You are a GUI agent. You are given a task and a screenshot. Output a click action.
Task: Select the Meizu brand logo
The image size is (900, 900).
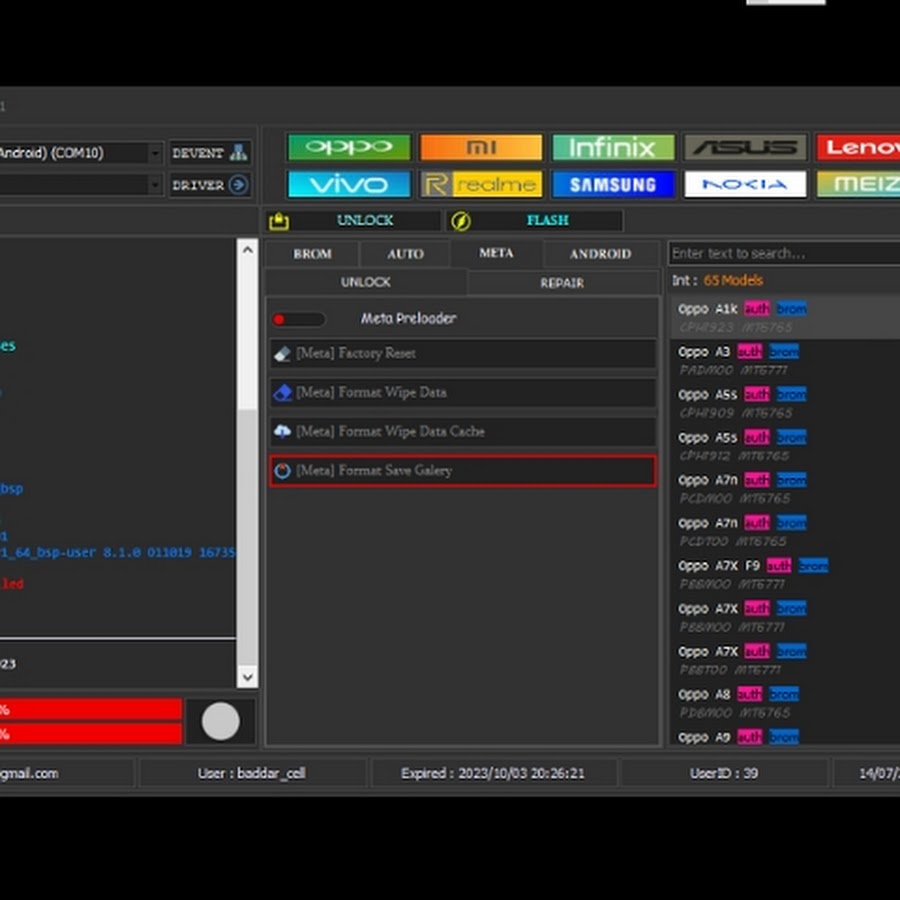[x=858, y=184]
